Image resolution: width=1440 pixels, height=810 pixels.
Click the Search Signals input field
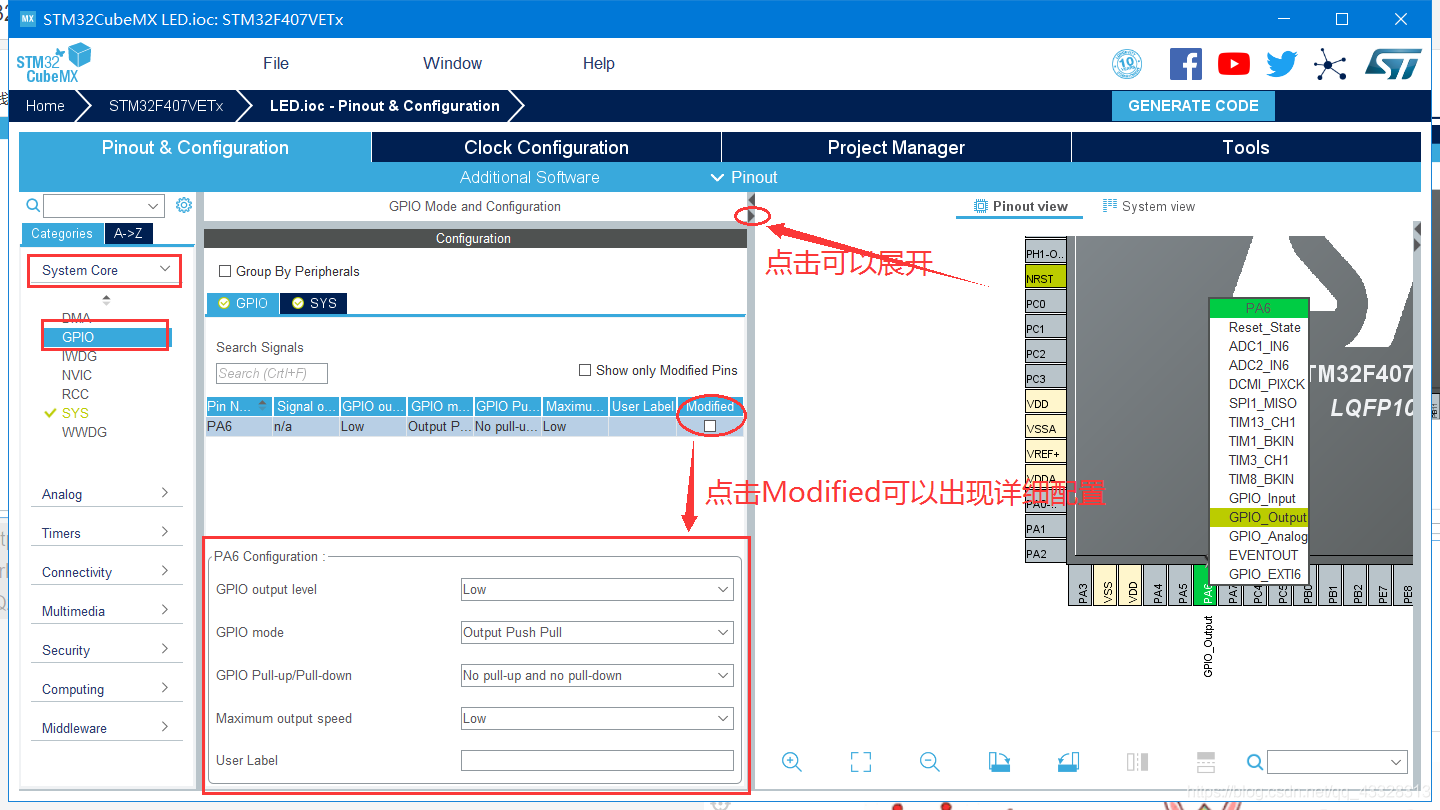click(272, 374)
